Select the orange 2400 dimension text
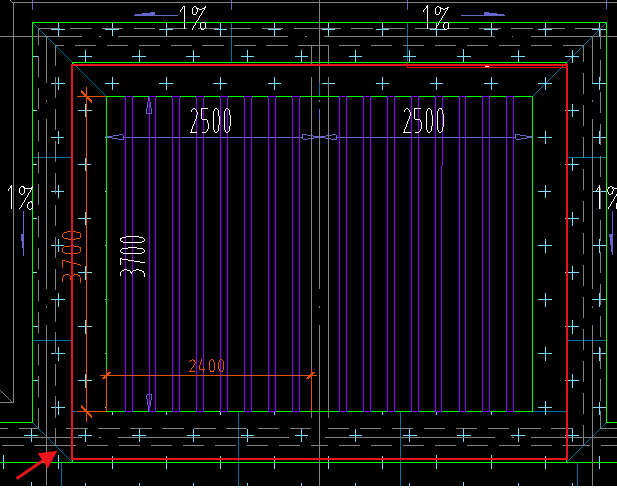Image resolution: width=617 pixels, height=488 pixels. [x=207, y=366]
